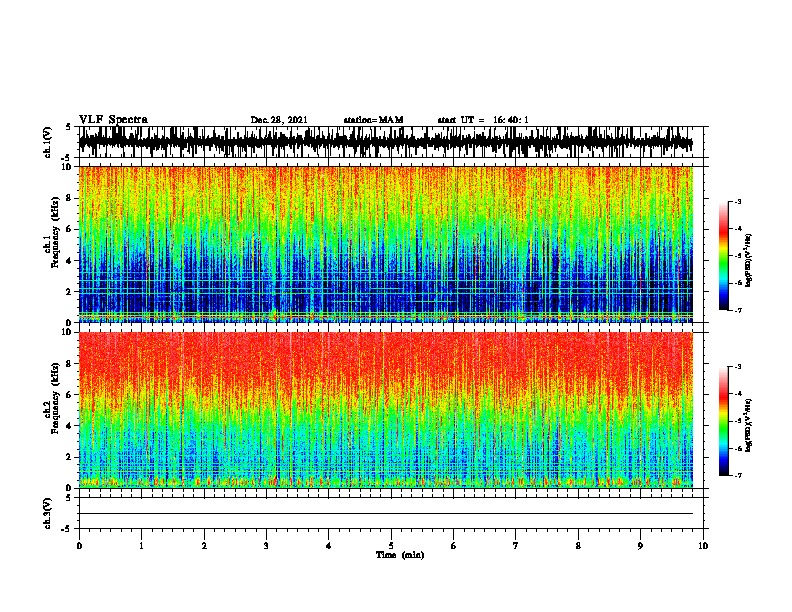Click the "VLF Spectra" plot title

pos(114,120)
